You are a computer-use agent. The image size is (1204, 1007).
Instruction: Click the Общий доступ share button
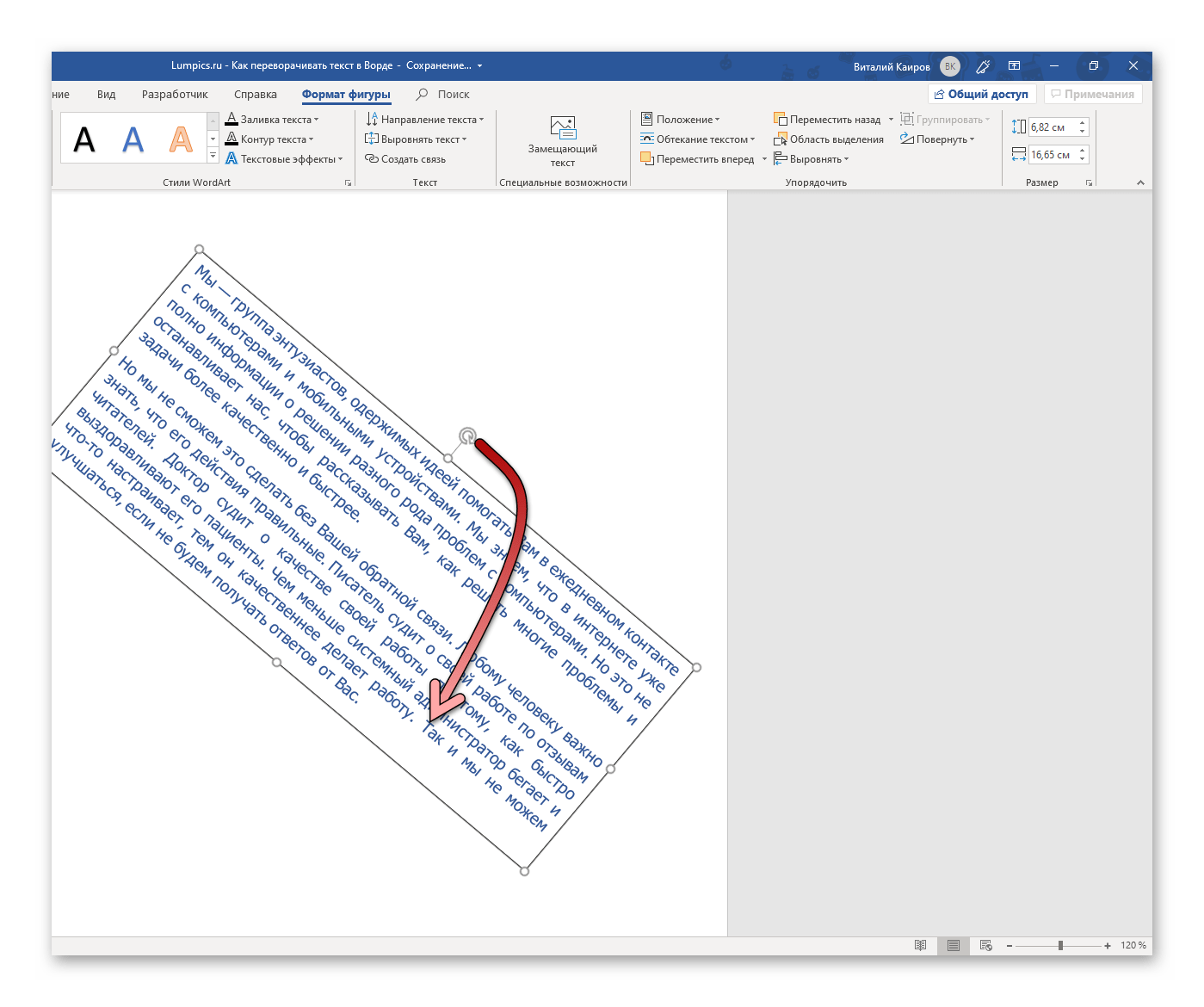click(x=981, y=95)
